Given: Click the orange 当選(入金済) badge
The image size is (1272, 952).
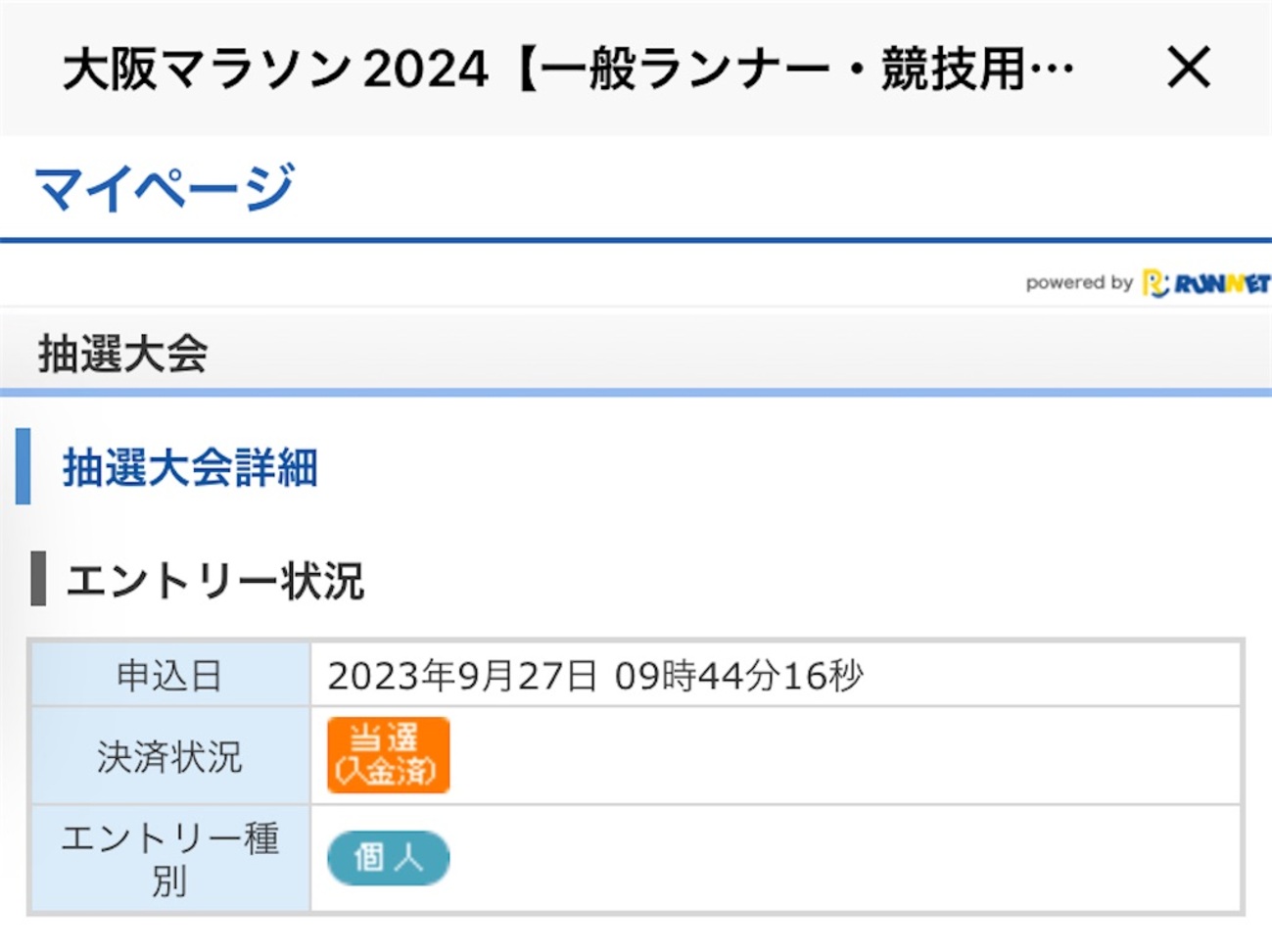Looking at the screenshot, I should tap(388, 755).
